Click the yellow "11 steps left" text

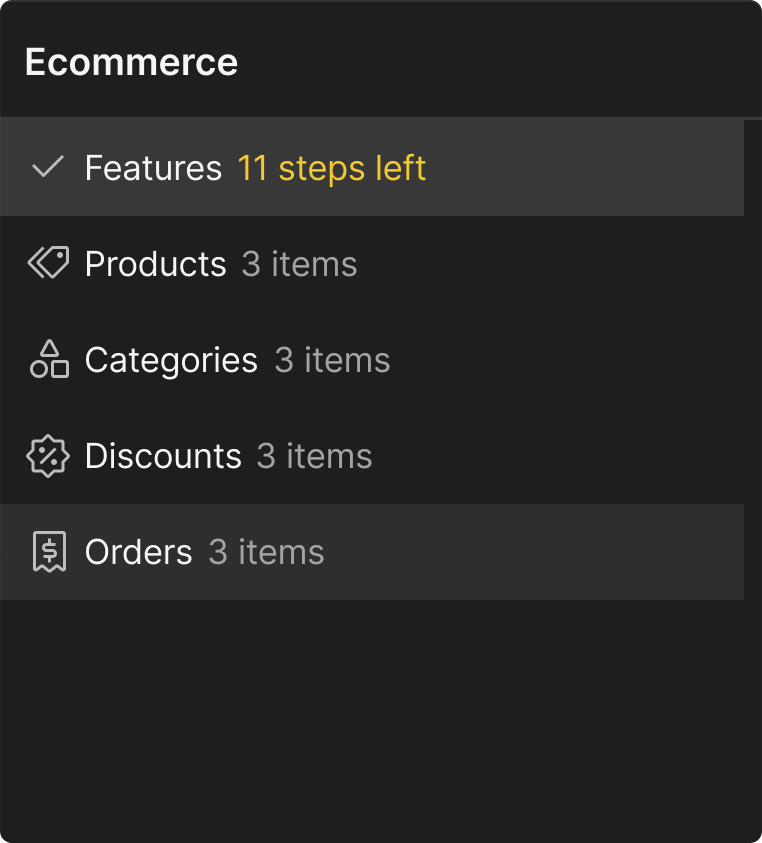tap(331, 168)
